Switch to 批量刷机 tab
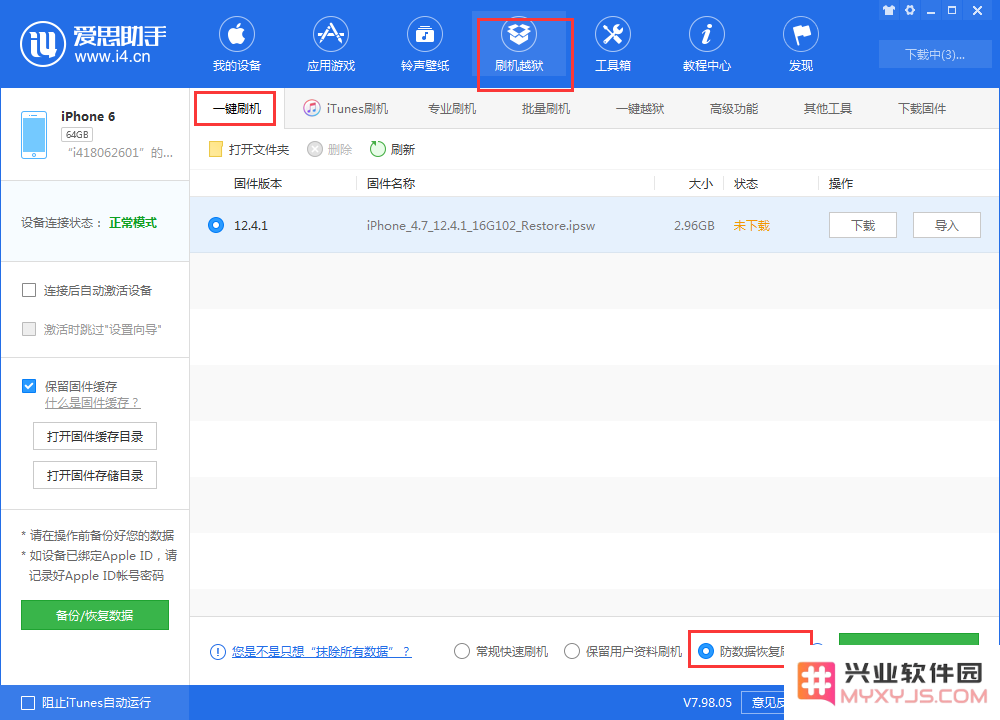 click(546, 108)
